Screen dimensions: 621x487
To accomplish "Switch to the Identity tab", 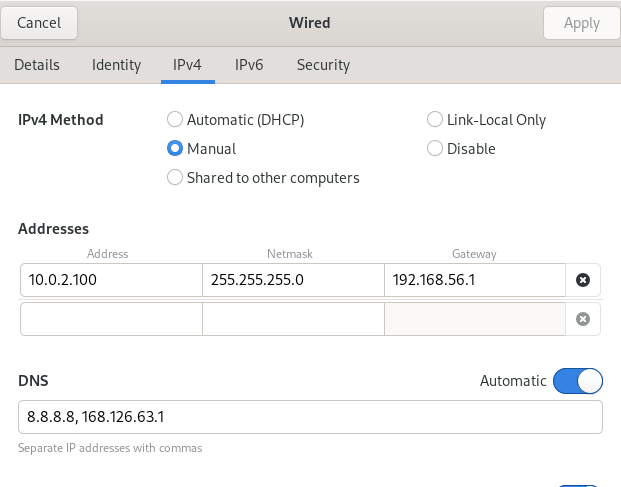I will click(116, 65).
